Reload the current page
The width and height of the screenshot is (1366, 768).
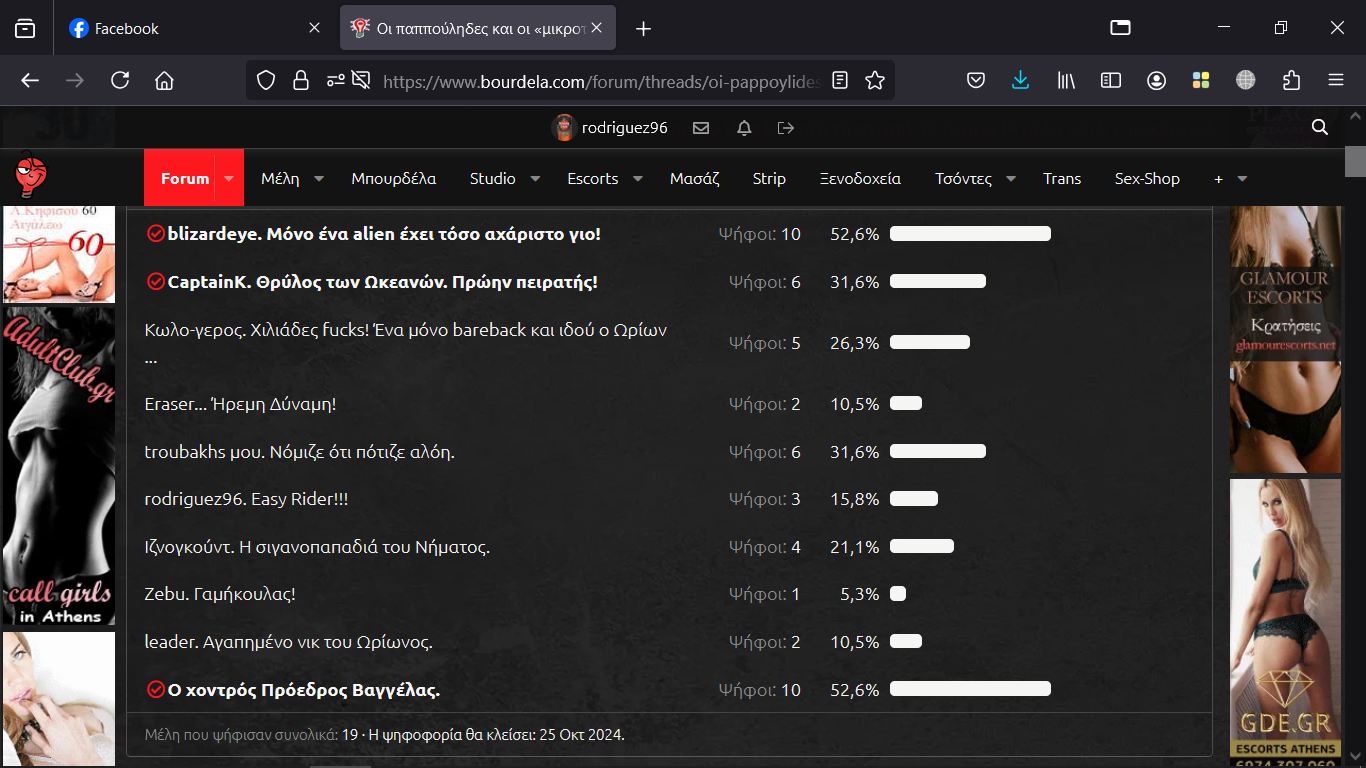pyautogui.click(x=120, y=81)
